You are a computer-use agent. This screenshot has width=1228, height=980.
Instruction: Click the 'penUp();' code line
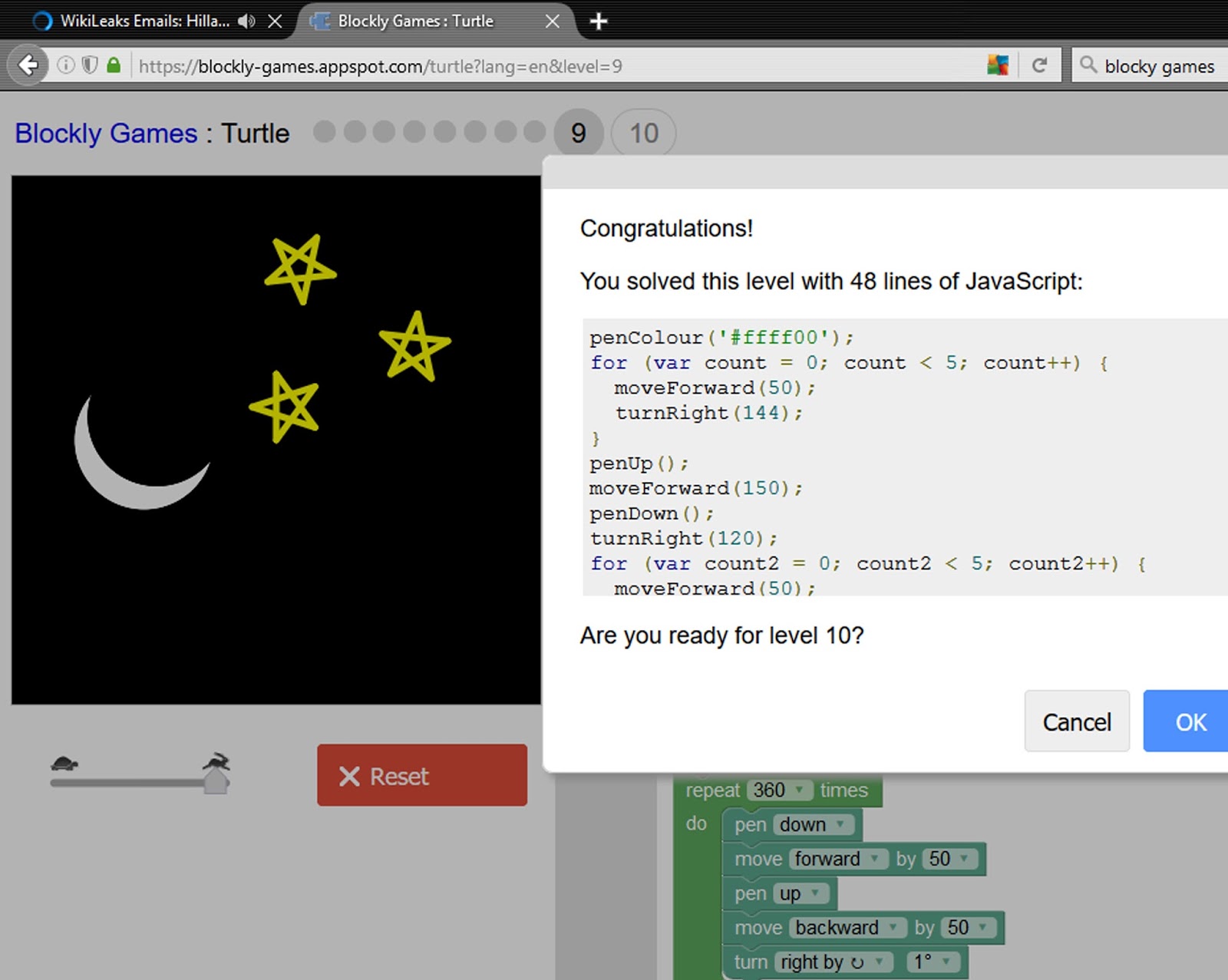[x=639, y=464]
